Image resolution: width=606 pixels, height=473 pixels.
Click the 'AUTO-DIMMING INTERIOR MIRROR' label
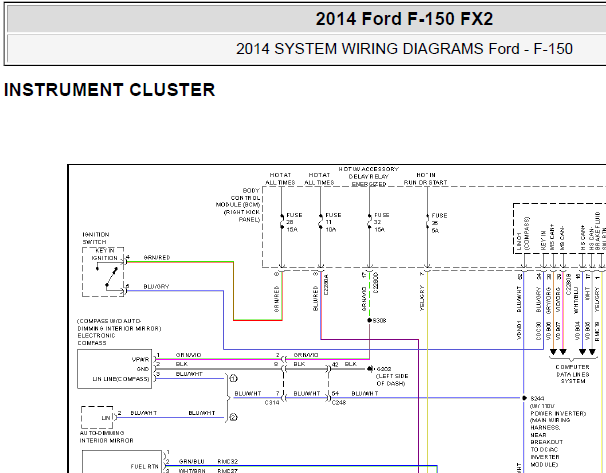107,437
